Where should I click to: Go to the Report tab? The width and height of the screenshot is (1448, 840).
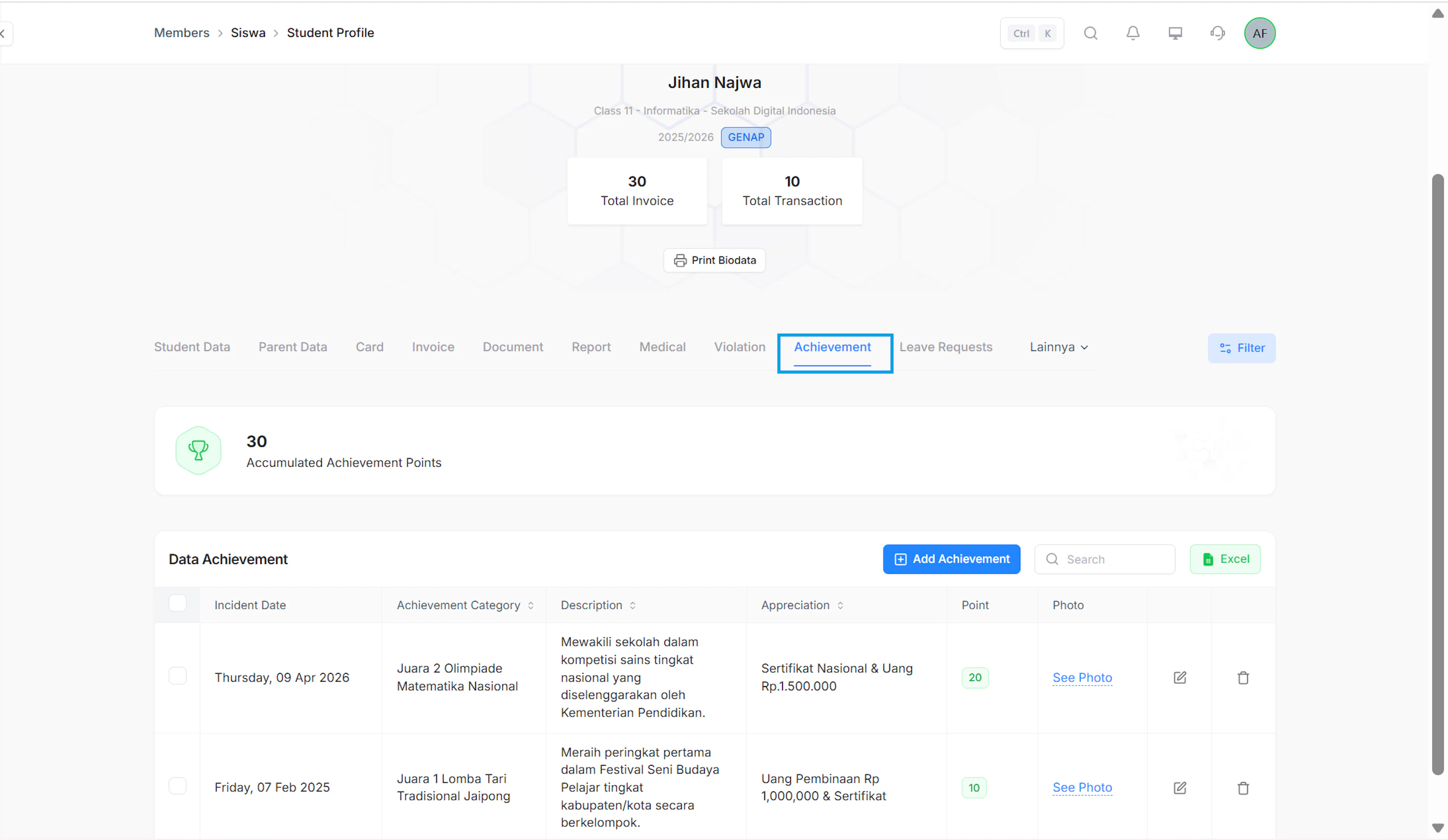(591, 347)
